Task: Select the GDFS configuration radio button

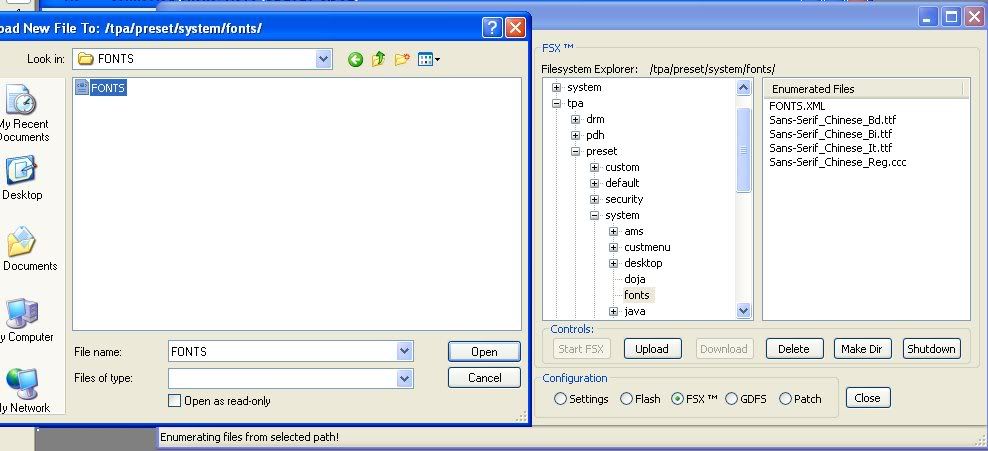Action: pos(731,399)
